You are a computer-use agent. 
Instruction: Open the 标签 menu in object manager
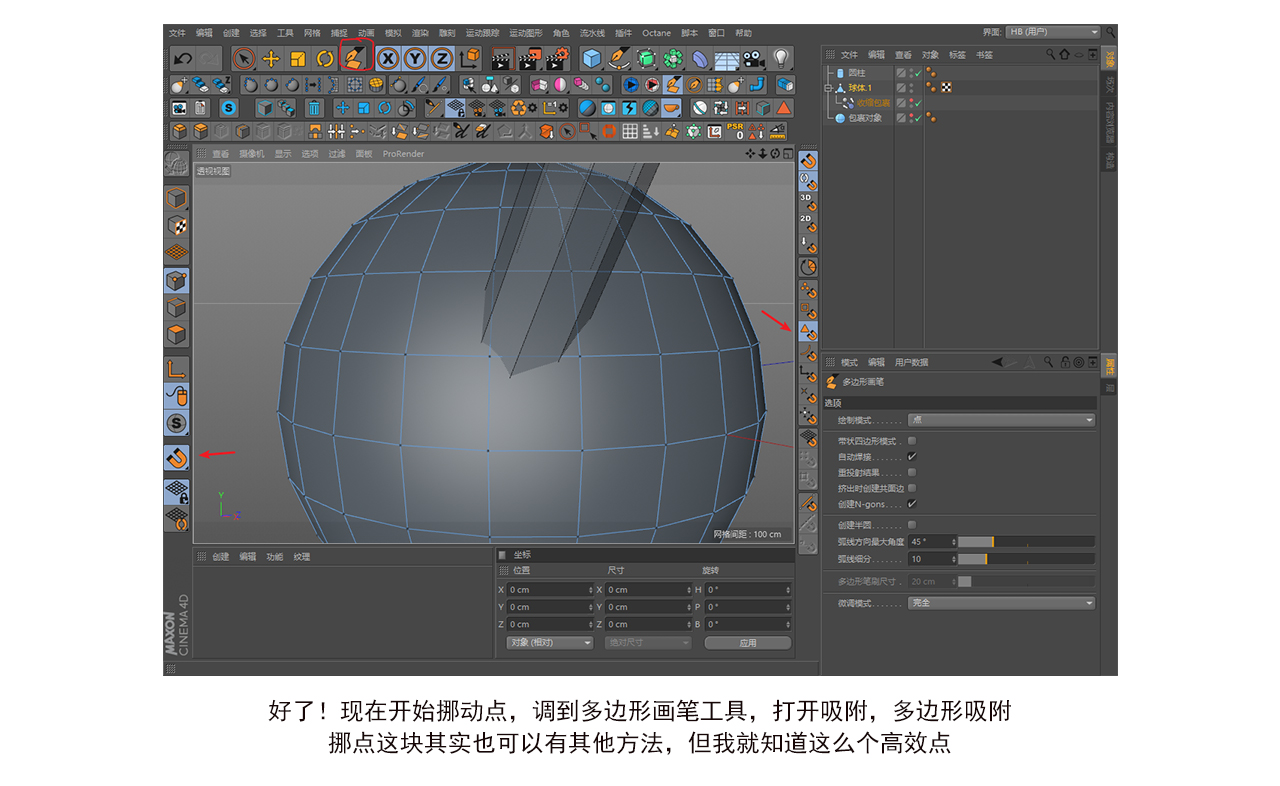(x=957, y=55)
